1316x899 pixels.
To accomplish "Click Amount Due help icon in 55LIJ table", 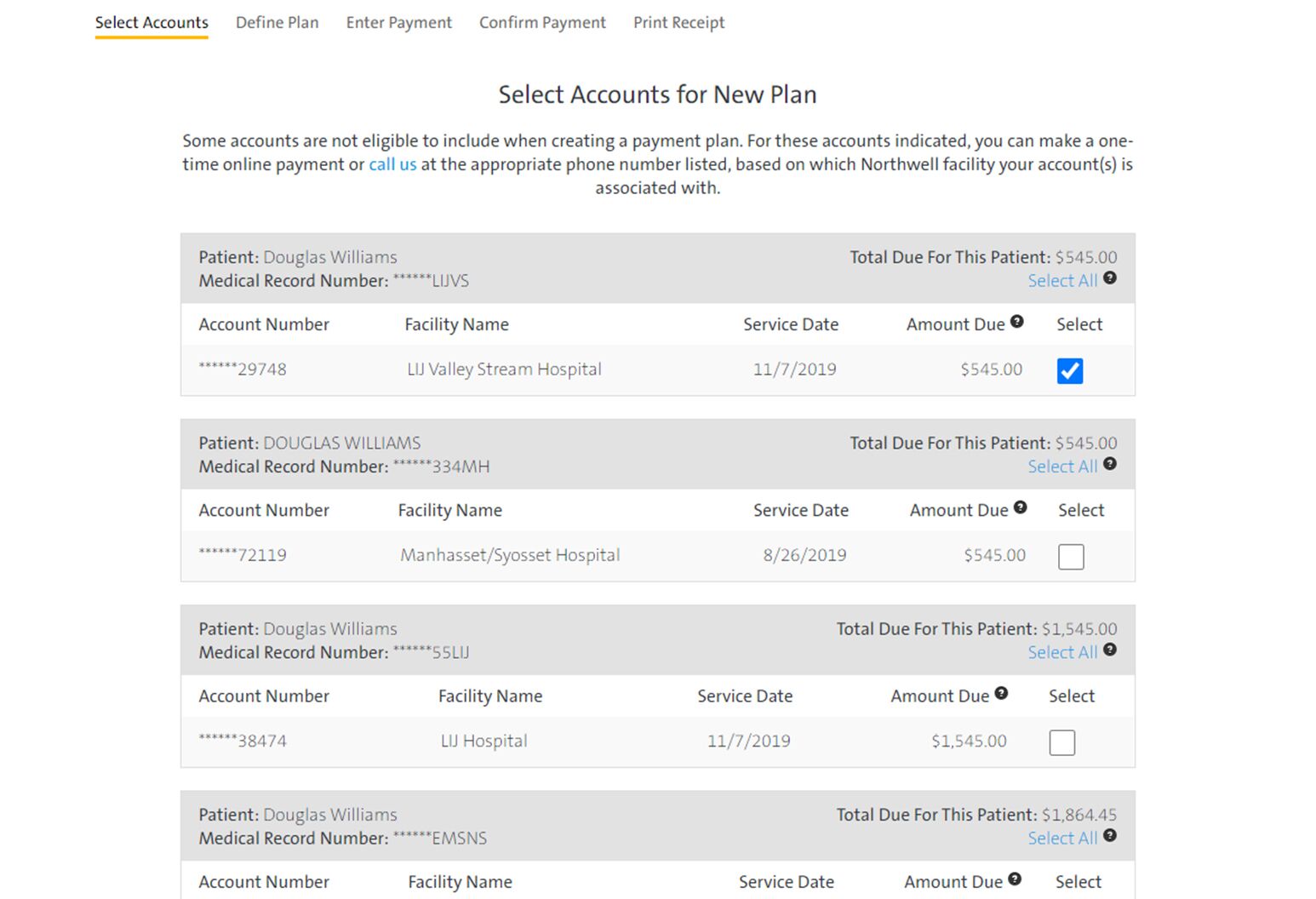I will pyautogui.click(x=1001, y=693).
